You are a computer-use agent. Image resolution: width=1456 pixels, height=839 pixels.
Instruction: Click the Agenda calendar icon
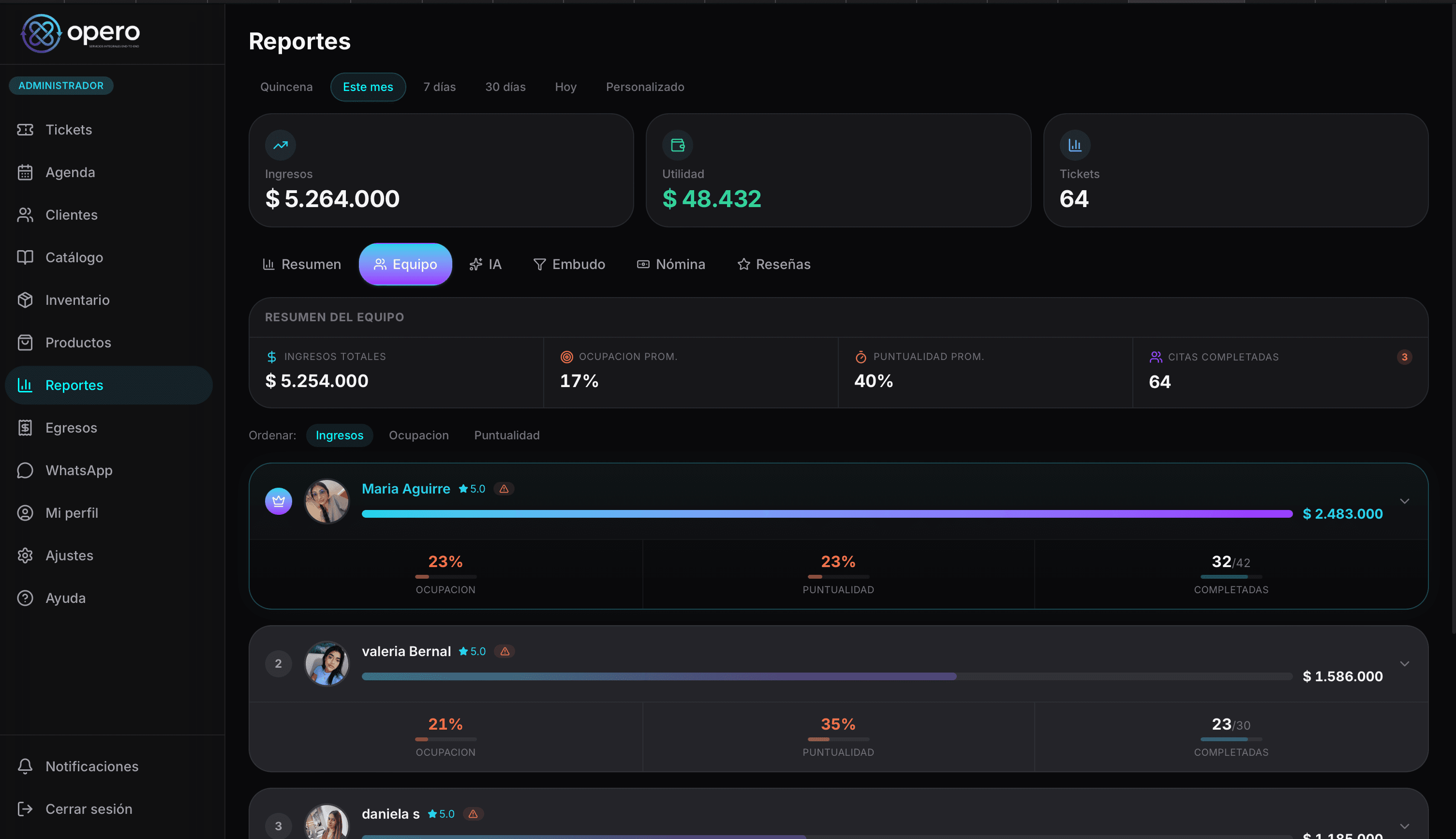(25, 172)
